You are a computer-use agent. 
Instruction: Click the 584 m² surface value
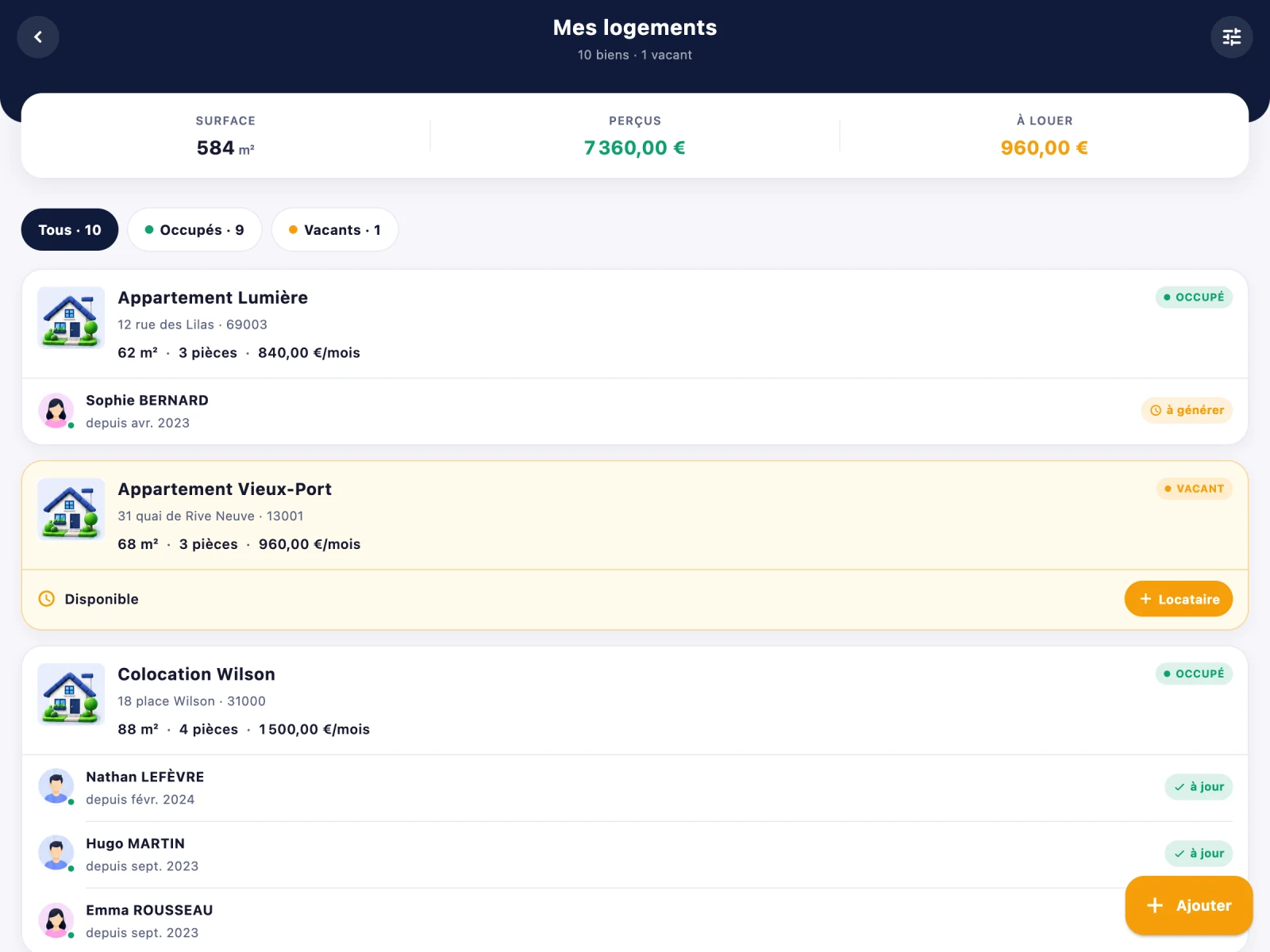(225, 148)
